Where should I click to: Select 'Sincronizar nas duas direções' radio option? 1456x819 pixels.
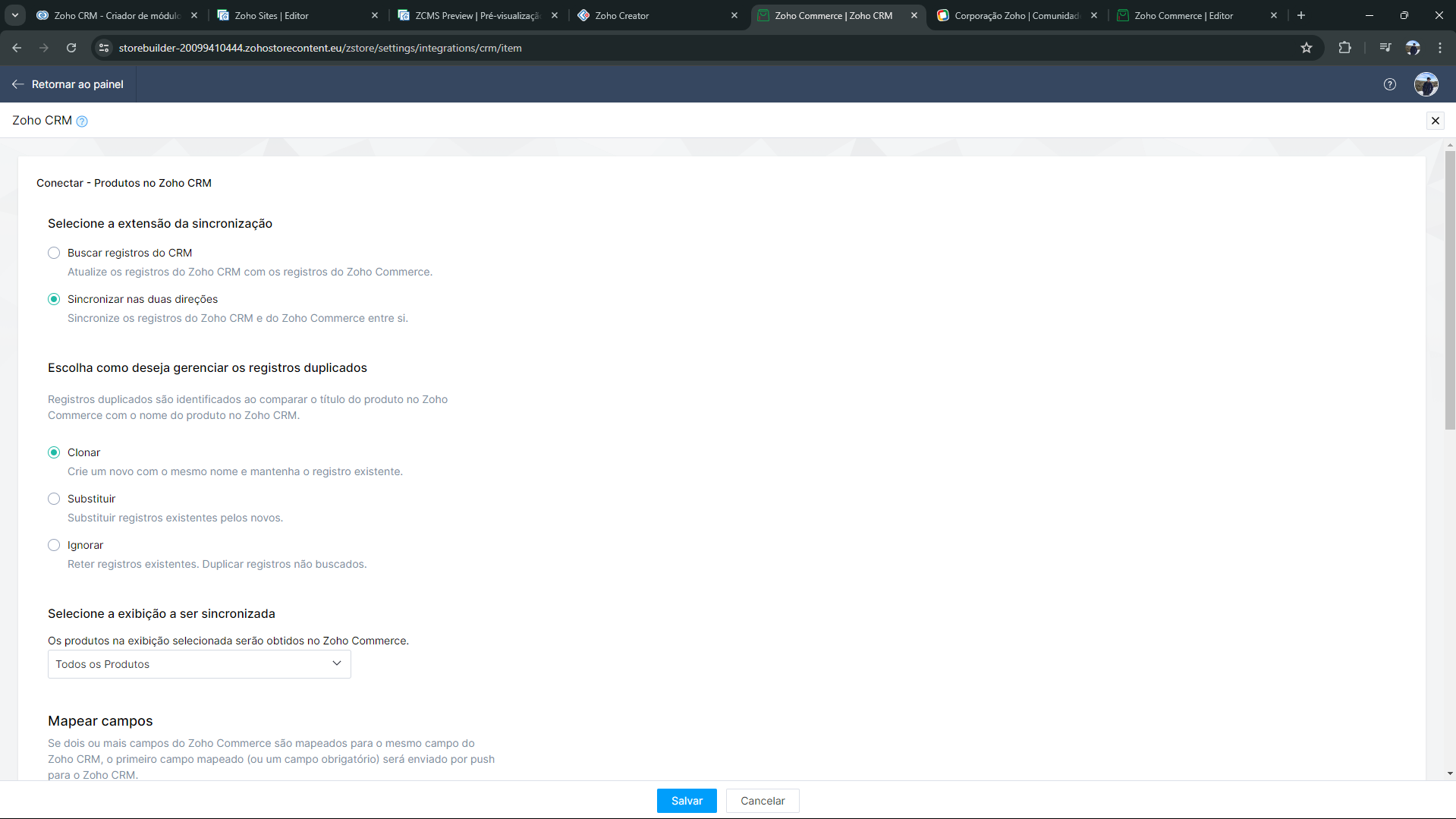[54, 299]
